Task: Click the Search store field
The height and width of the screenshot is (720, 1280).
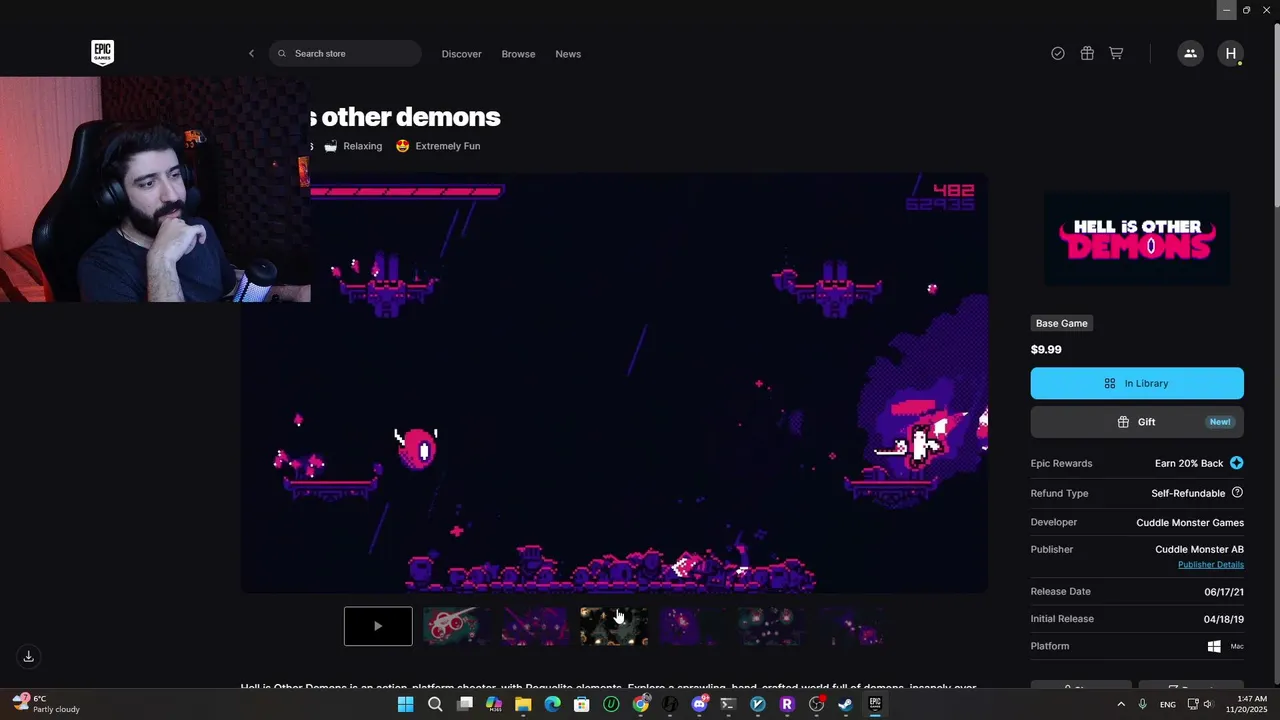Action: tap(345, 54)
